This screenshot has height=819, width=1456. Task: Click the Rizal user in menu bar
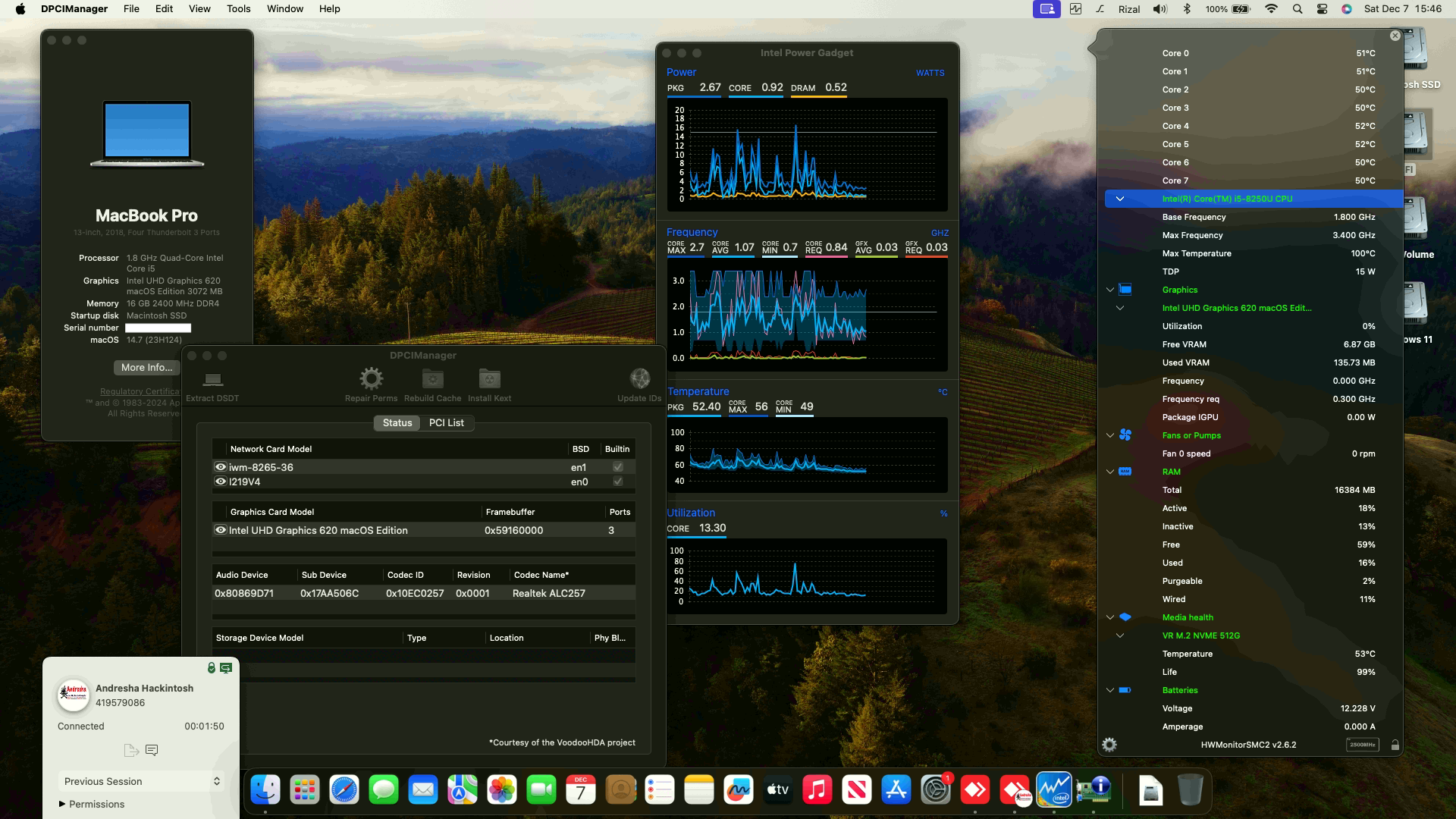coord(1129,9)
